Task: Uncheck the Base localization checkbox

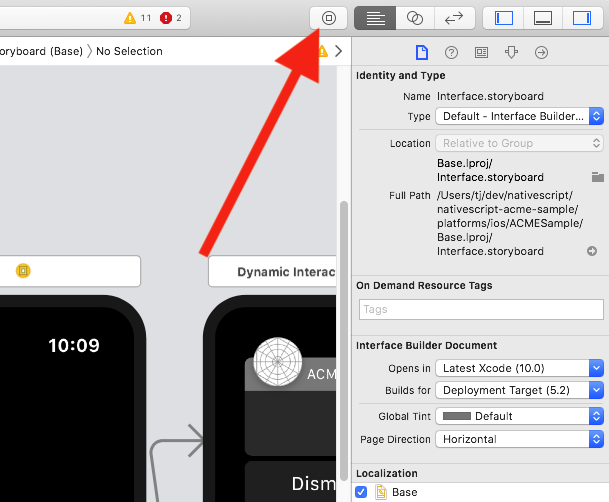Action: click(361, 492)
